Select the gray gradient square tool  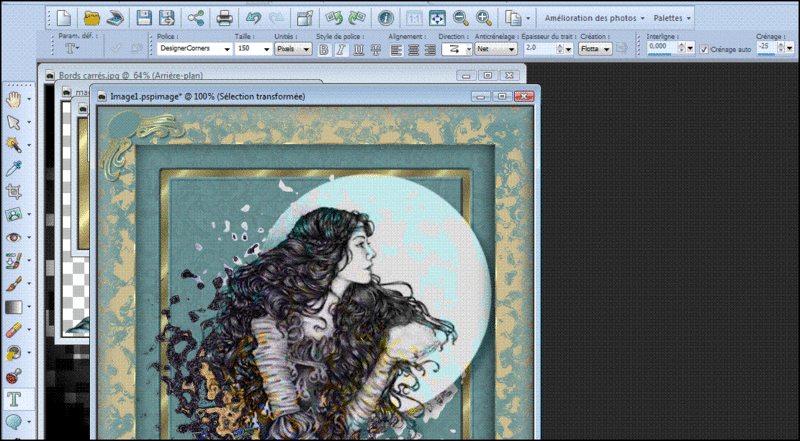[14, 307]
